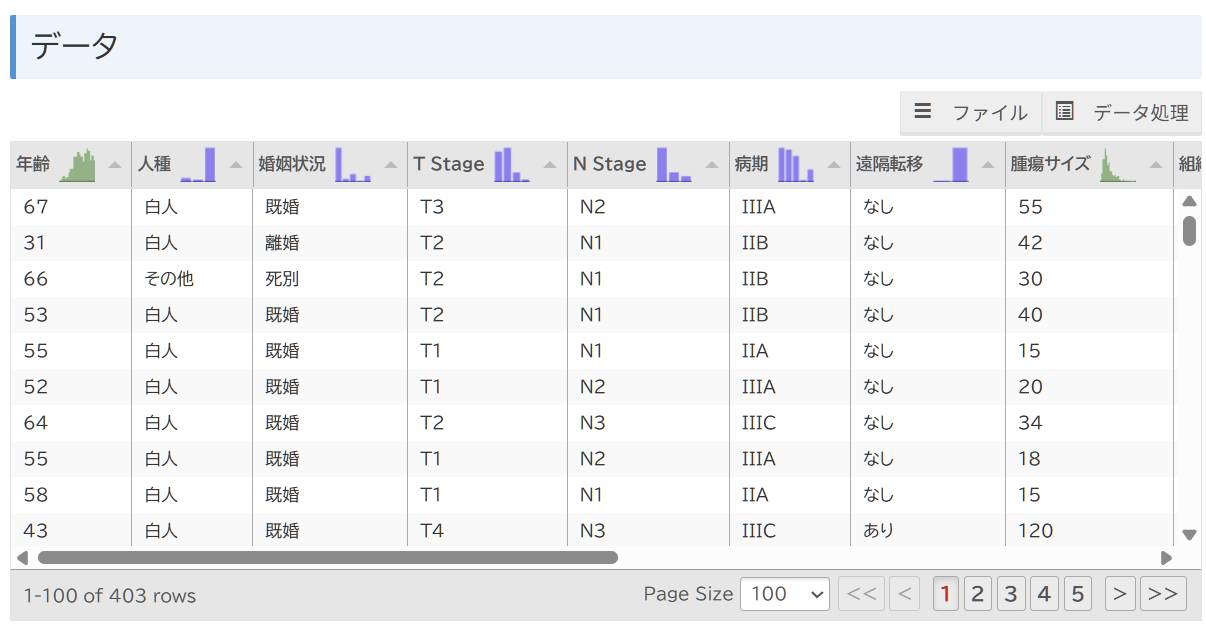The width and height of the screenshot is (1206, 628).
Task: Click the 遠隔転移 column chart icon
Action: [951, 165]
